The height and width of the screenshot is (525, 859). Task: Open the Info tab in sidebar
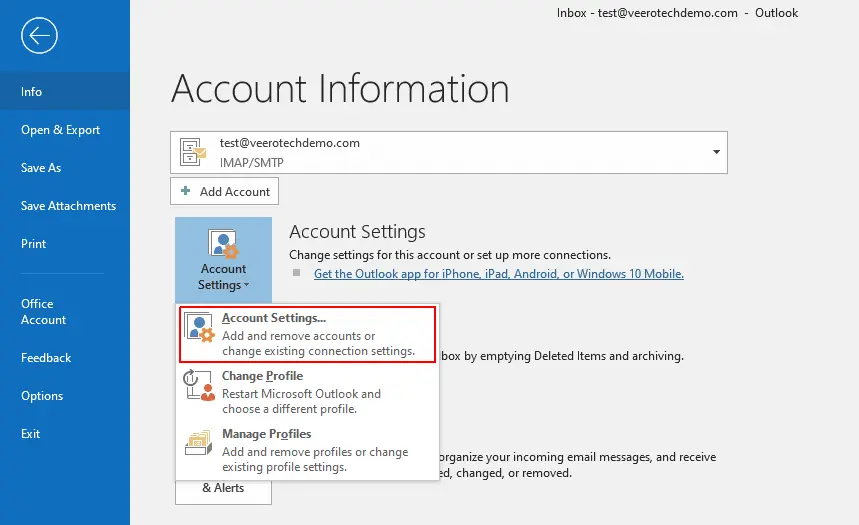pyautogui.click(x=65, y=92)
